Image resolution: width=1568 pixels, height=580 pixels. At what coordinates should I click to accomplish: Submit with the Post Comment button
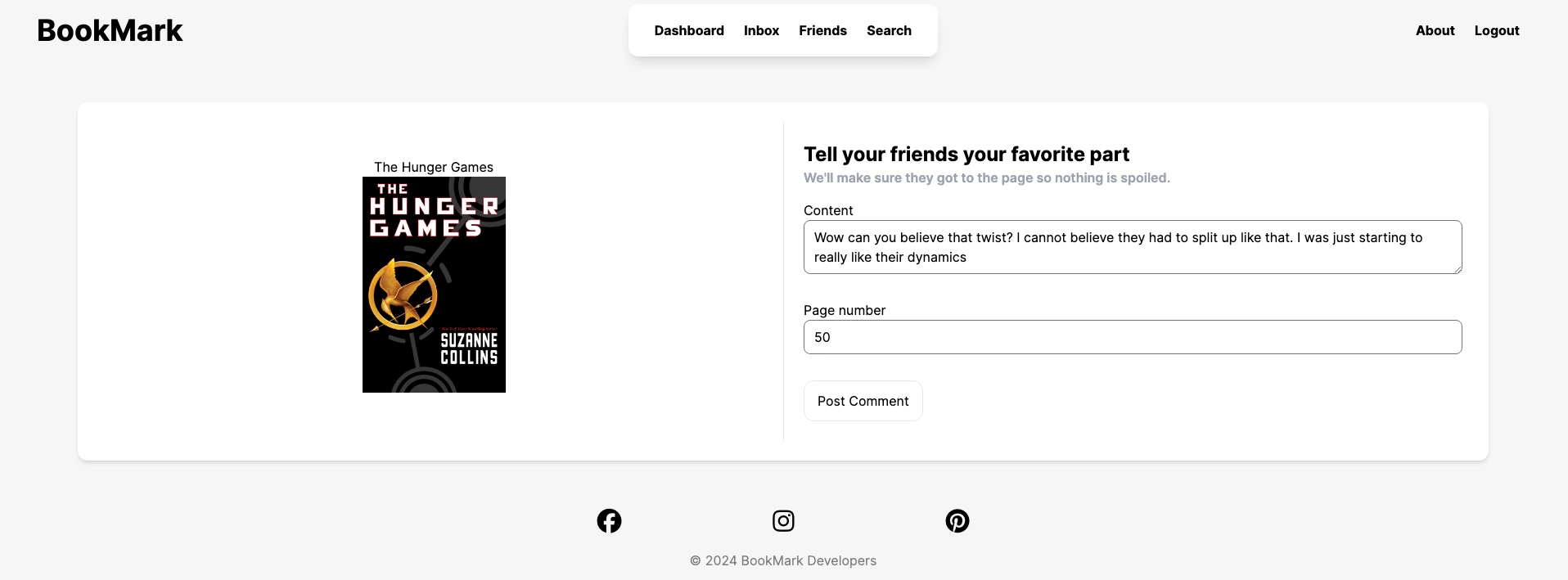(x=863, y=401)
